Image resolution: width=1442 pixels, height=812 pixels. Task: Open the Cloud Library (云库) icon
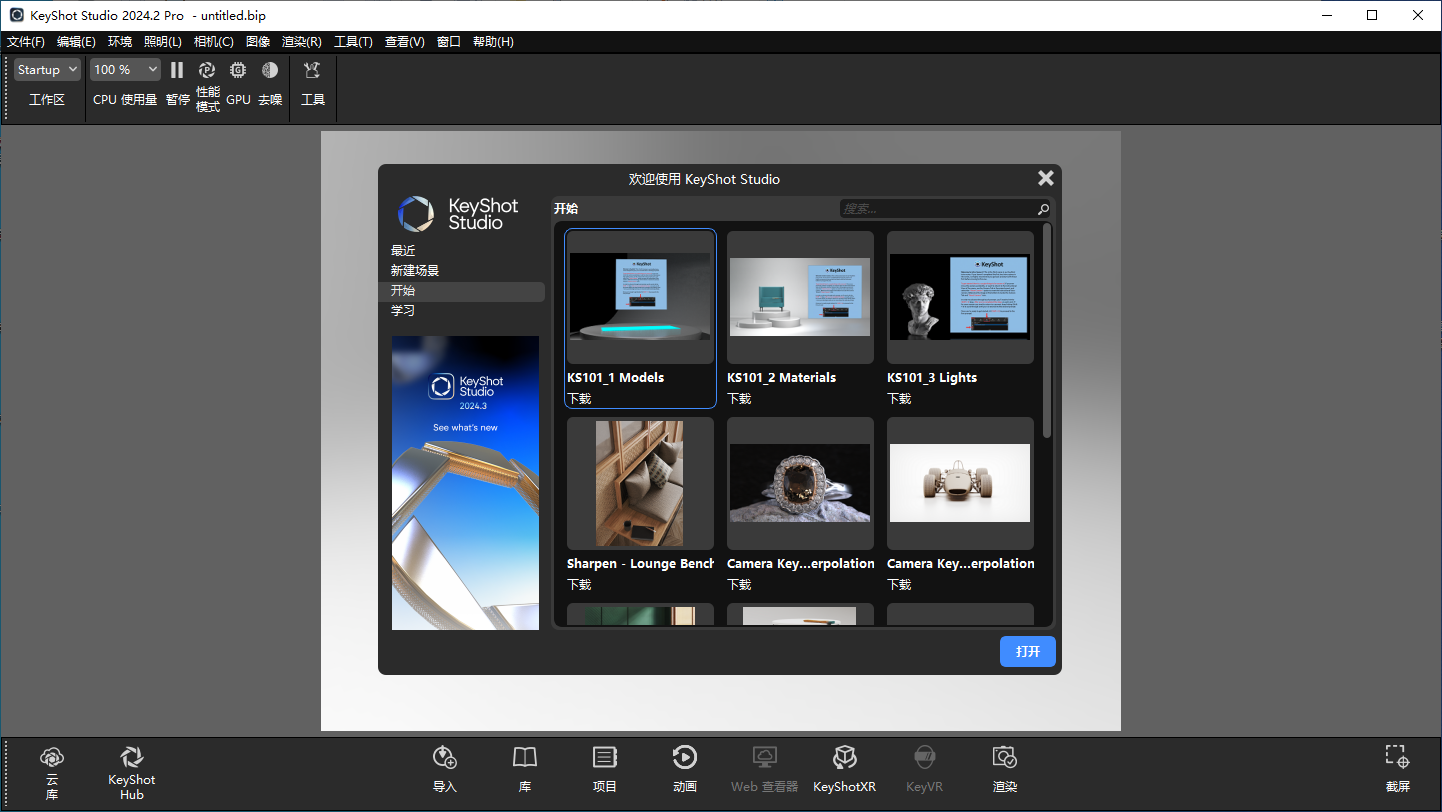(52, 772)
